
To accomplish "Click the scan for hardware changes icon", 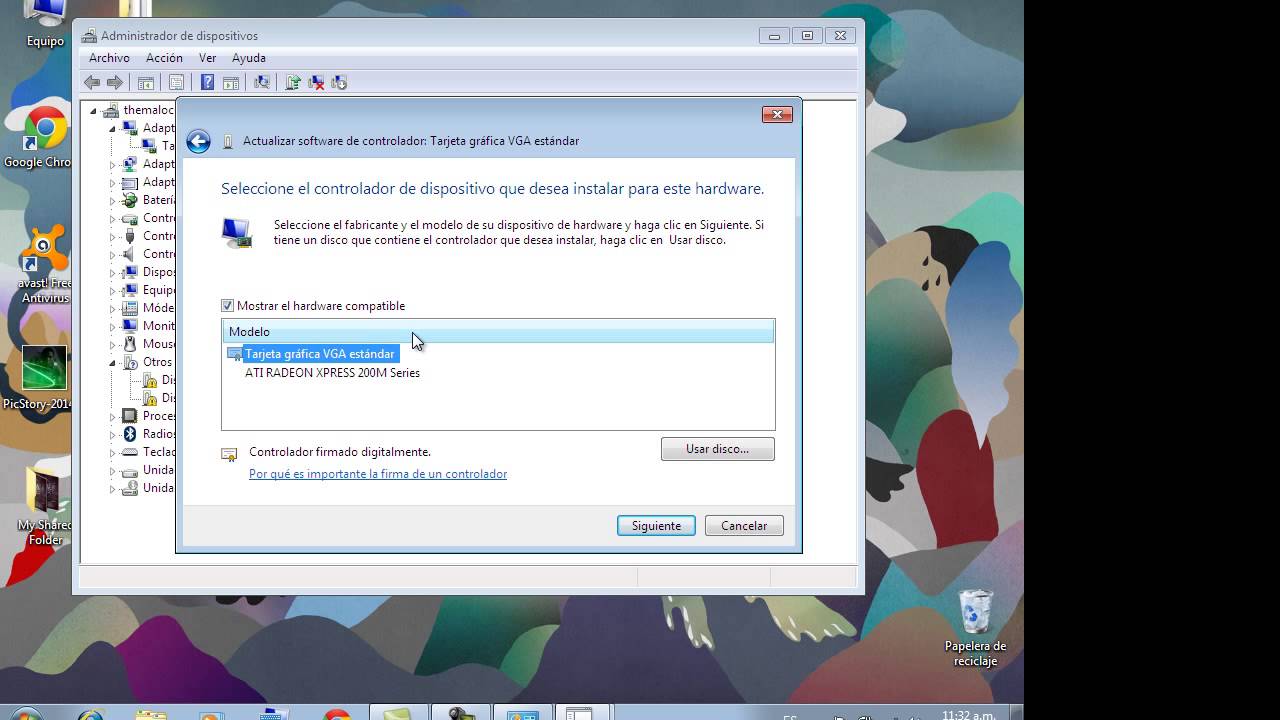I will [262, 83].
